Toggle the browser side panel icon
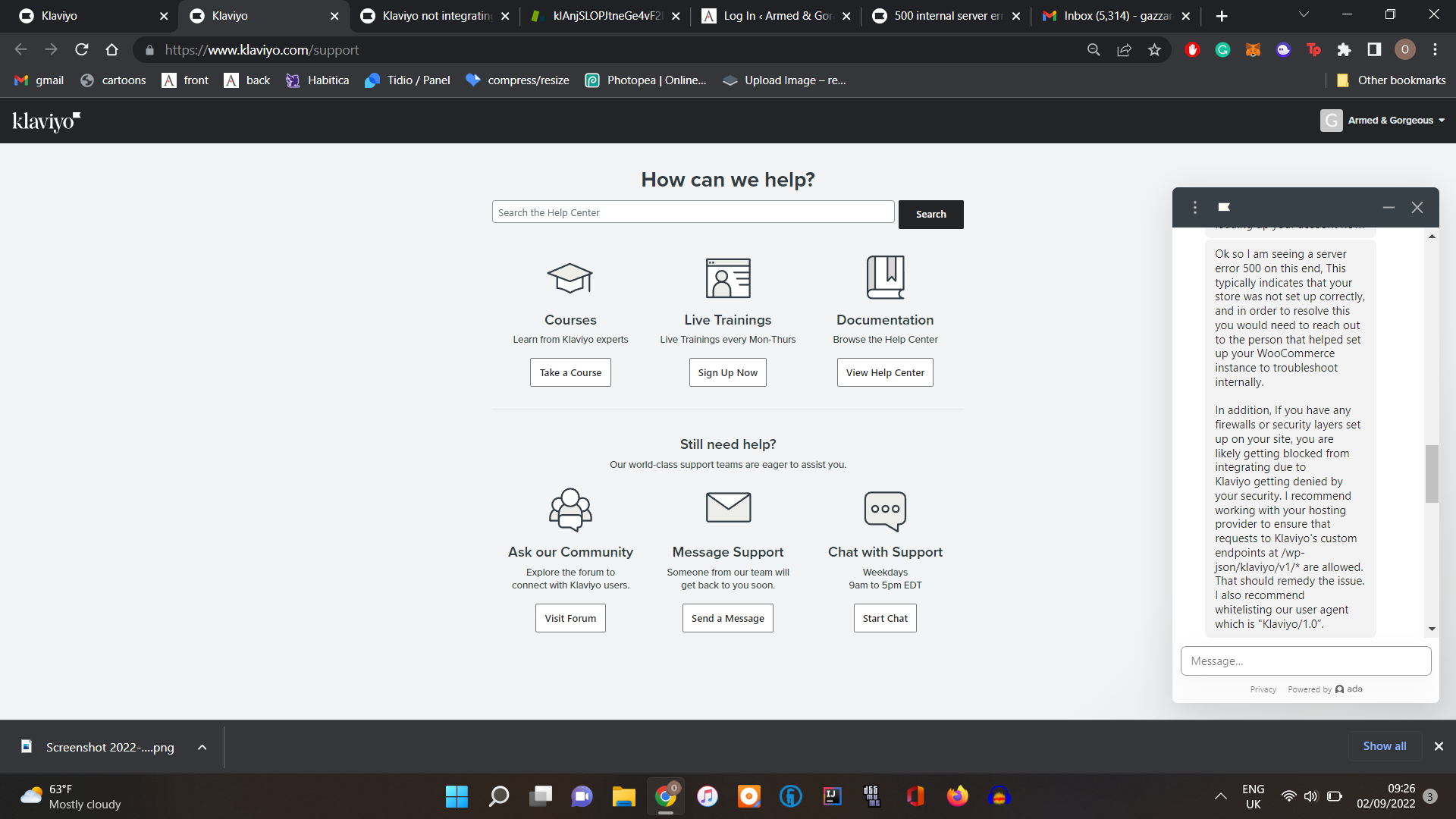This screenshot has height=819, width=1456. (1374, 49)
